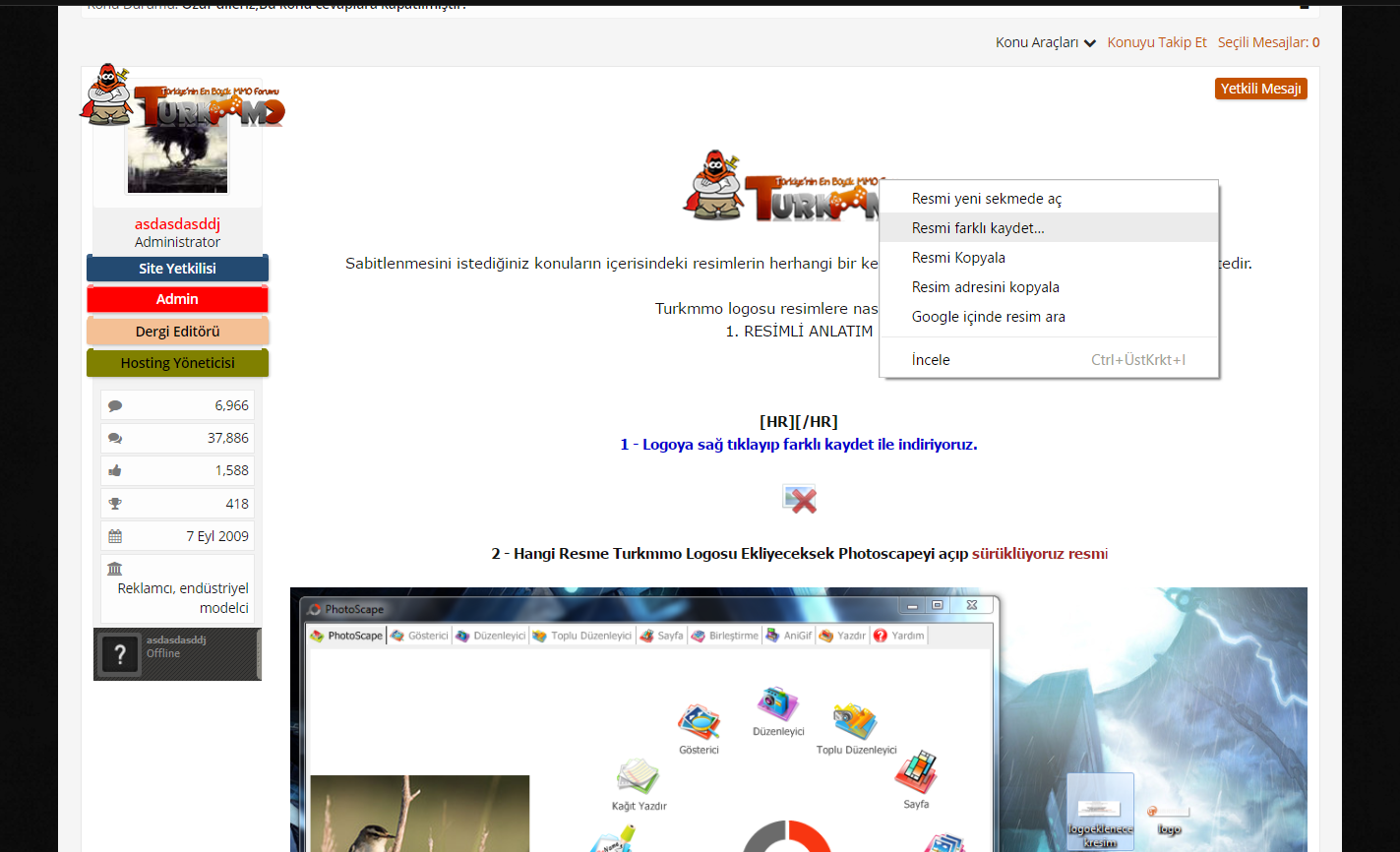The image size is (1400, 852).
Task: Open Toplu Düzenleyici batch editor circle icon
Action: pos(855,722)
